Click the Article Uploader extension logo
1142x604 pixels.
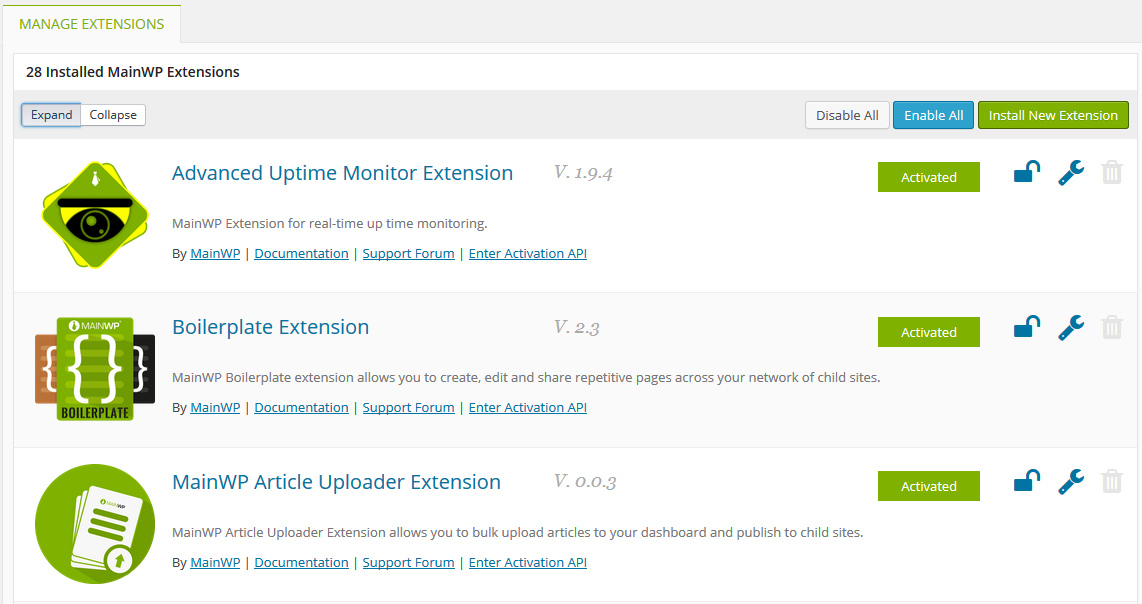coord(95,524)
